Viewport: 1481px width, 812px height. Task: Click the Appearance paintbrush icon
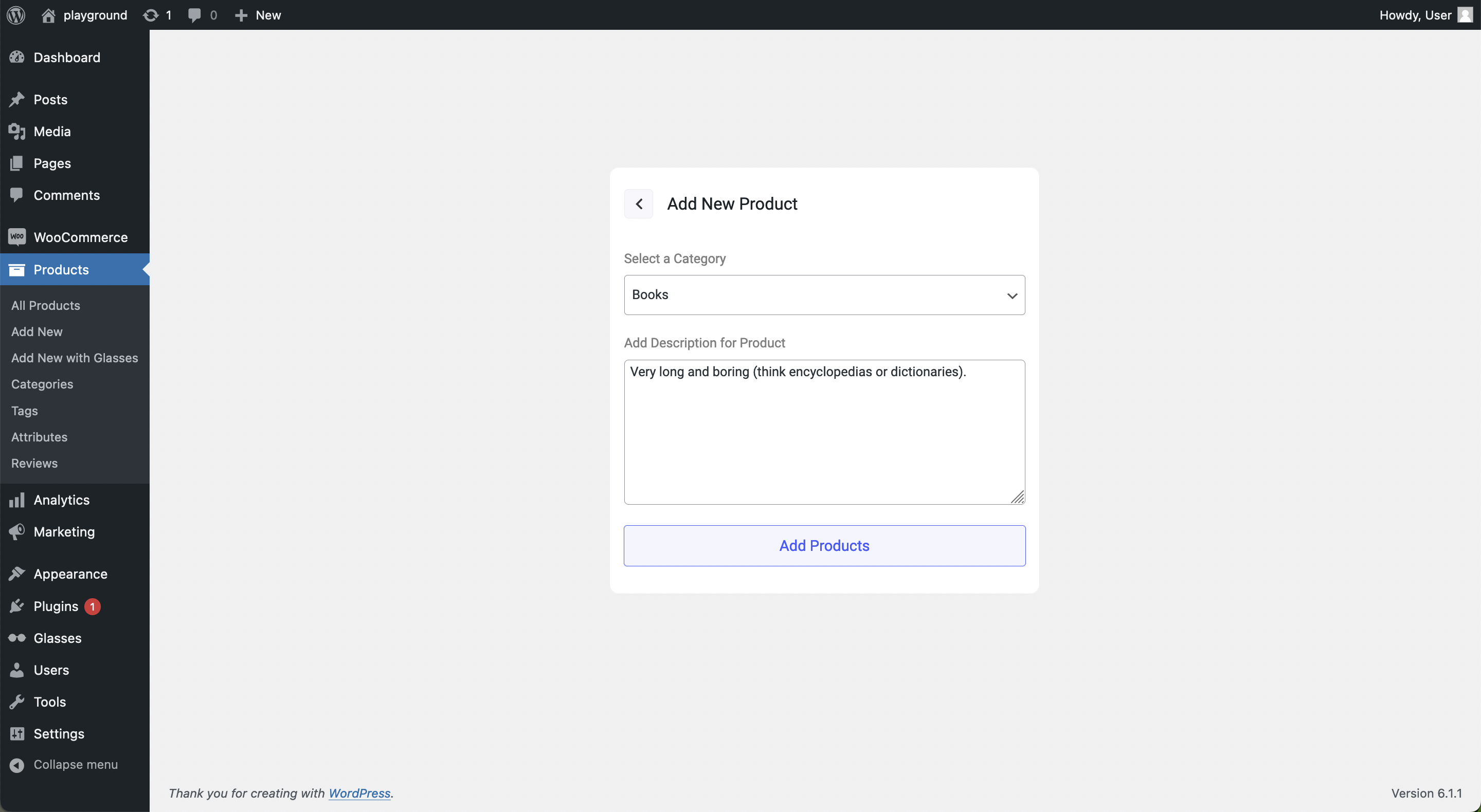pyautogui.click(x=16, y=574)
